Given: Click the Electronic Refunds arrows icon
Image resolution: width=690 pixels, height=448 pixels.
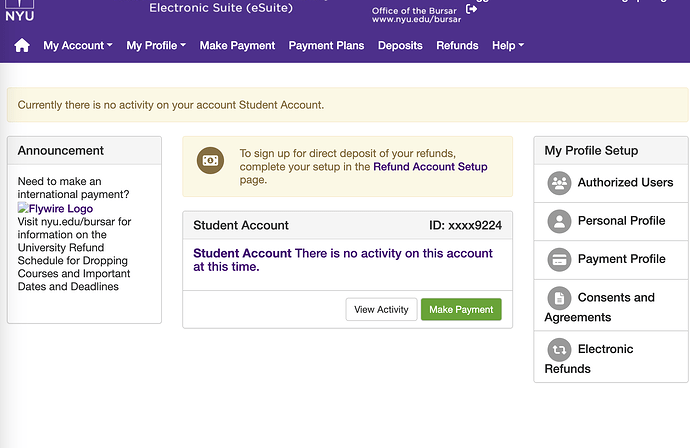Looking at the screenshot, I should 559,349.
